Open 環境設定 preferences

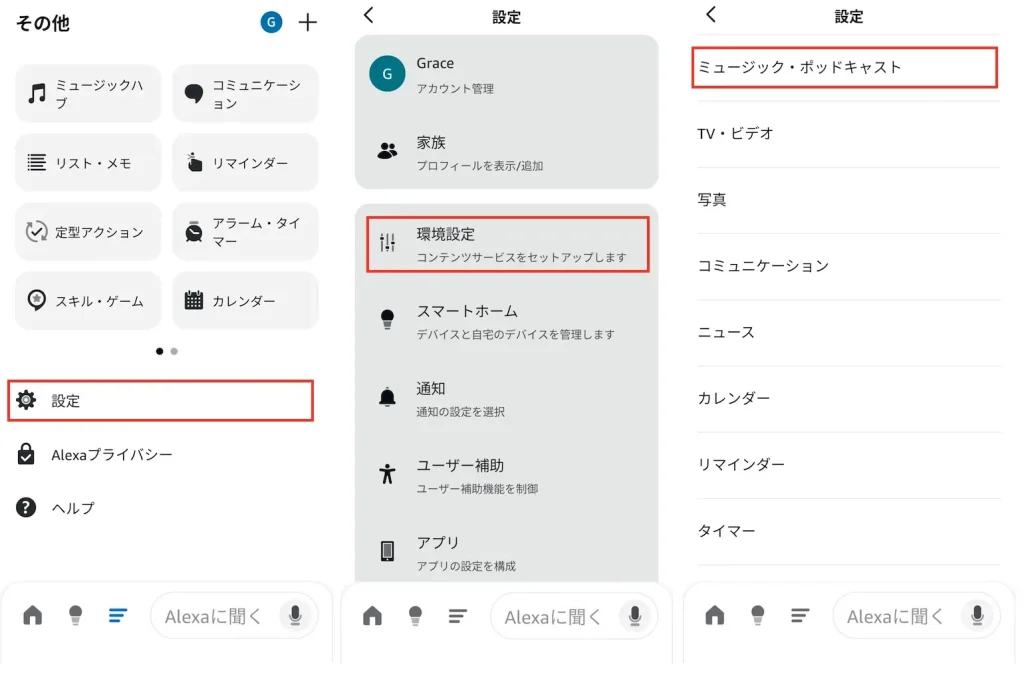point(507,245)
